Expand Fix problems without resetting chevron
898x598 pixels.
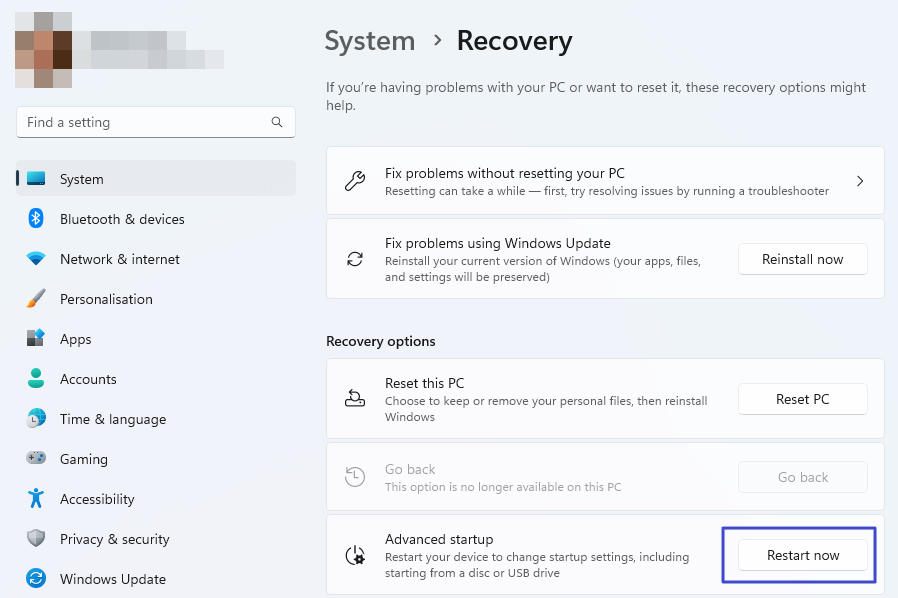click(x=860, y=181)
